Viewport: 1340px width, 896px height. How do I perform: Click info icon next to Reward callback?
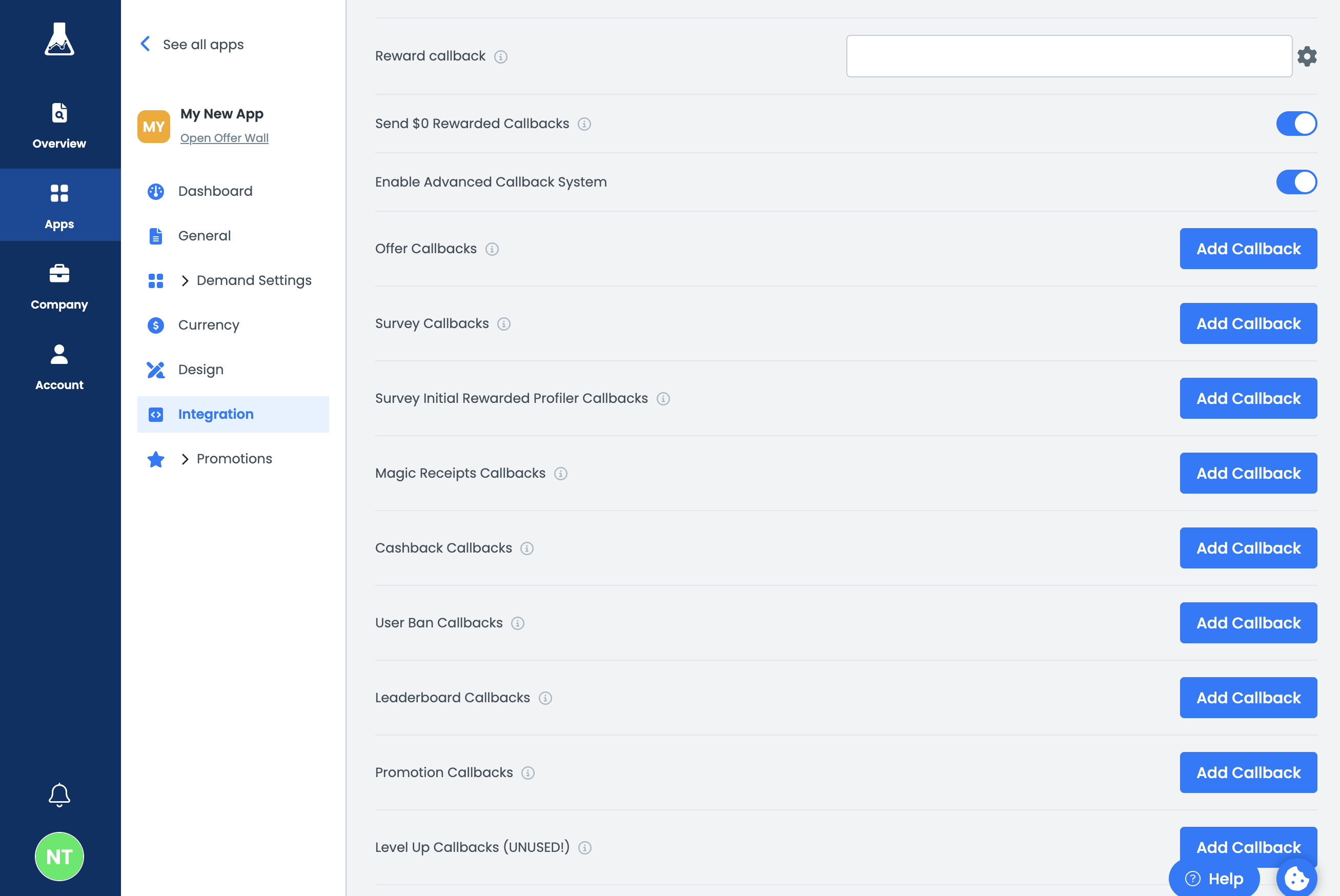(x=500, y=56)
